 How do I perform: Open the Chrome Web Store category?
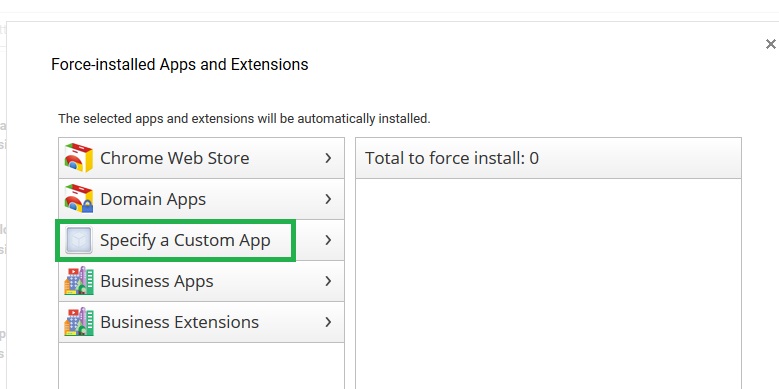[201, 158]
